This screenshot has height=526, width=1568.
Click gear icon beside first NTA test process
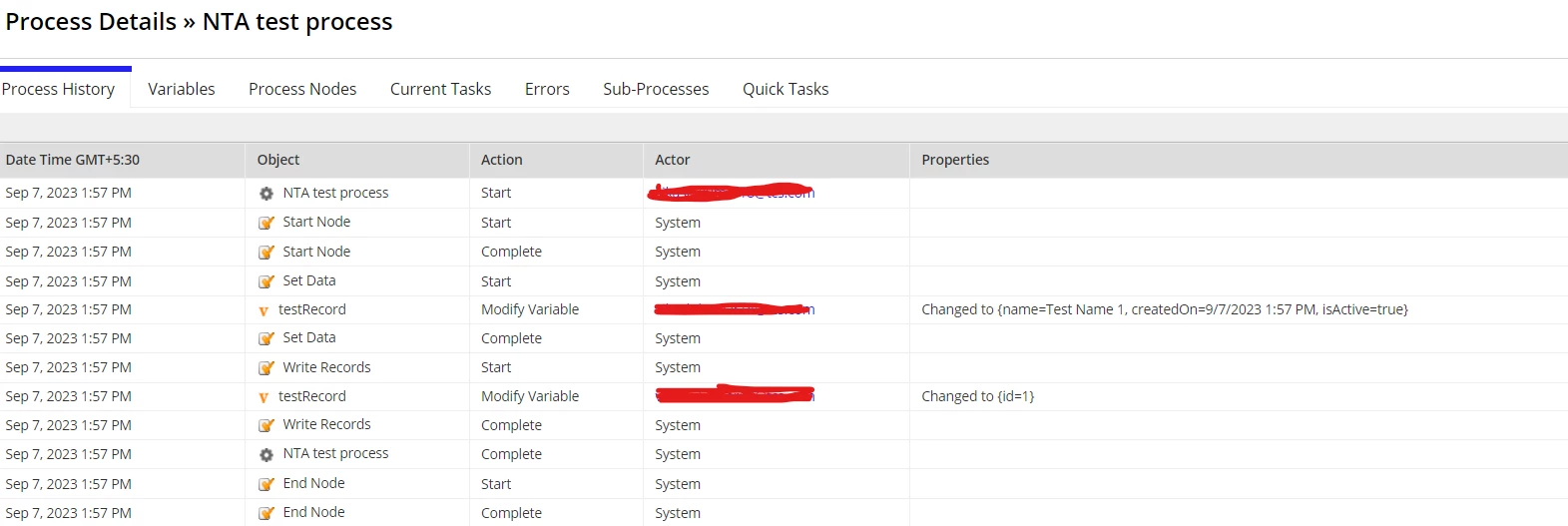click(x=266, y=194)
